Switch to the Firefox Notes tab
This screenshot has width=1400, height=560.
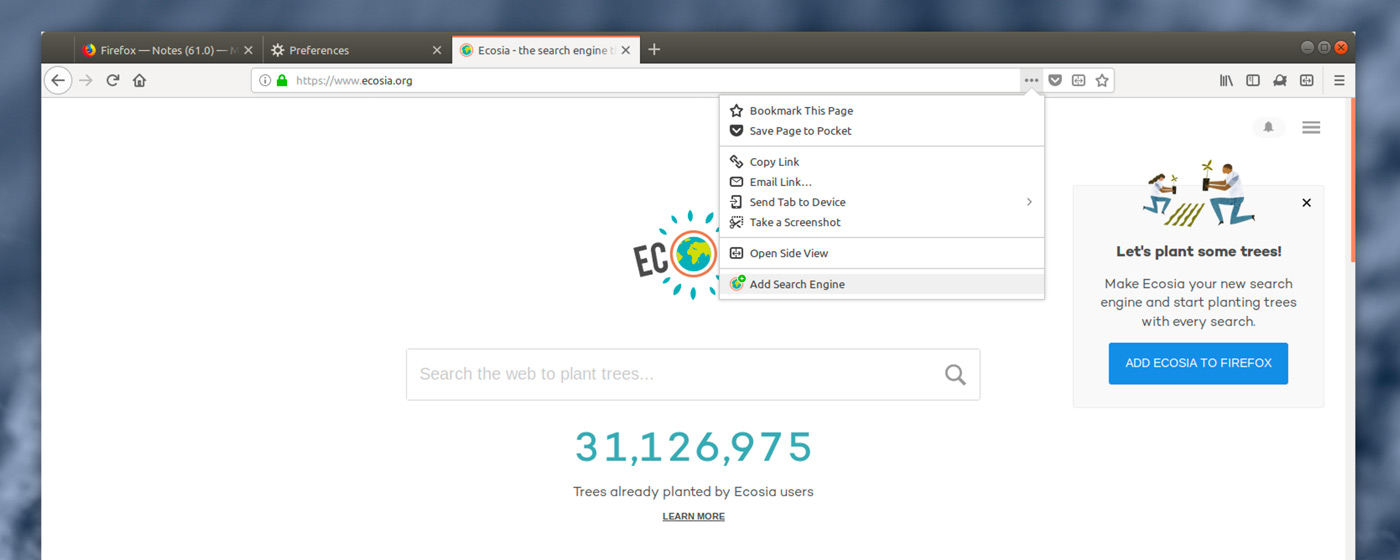pos(169,50)
